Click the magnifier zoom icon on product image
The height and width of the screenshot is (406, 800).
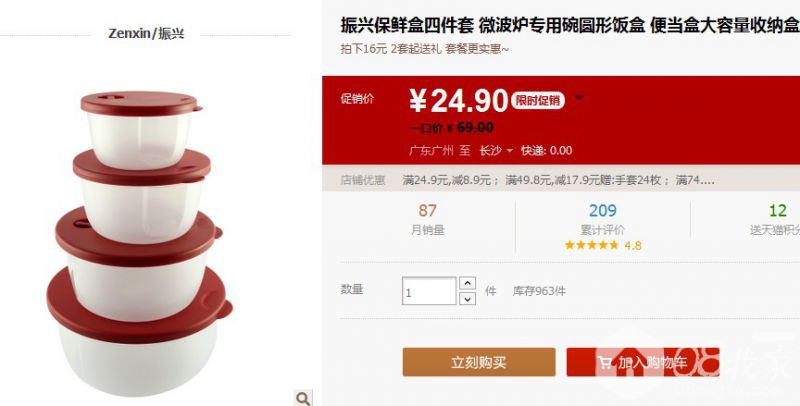click(x=303, y=398)
